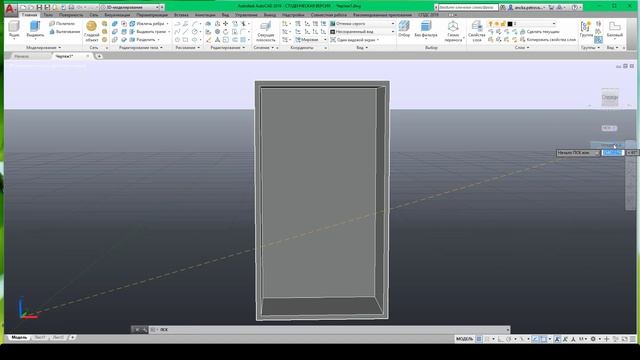Image resolution: width=640 pixels, height=360 pixels.
Task: Open Один видовой экран viewport dropdown
Action: (355, 40)
